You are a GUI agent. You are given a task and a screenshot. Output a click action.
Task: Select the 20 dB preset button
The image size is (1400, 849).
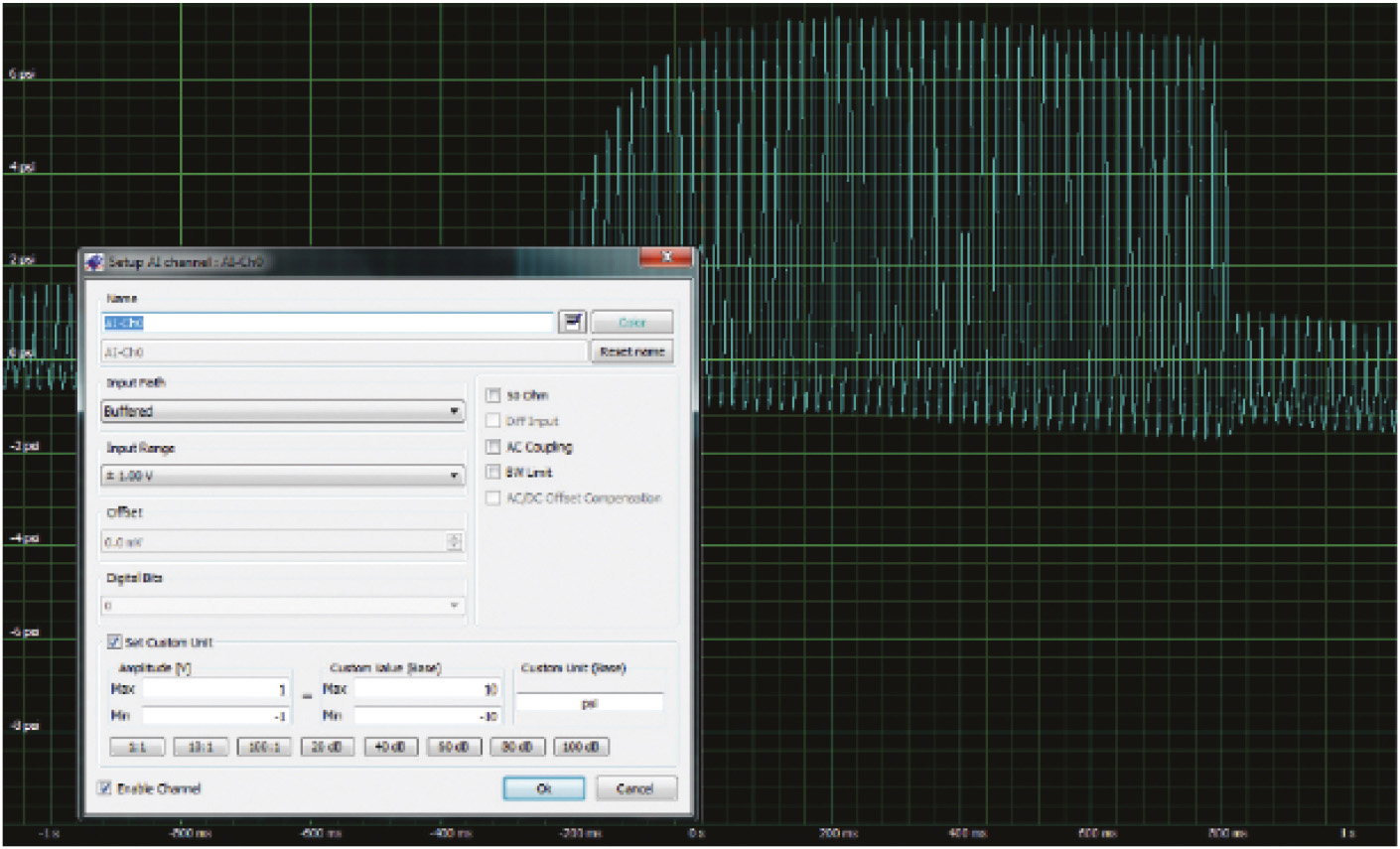[328, 747]
